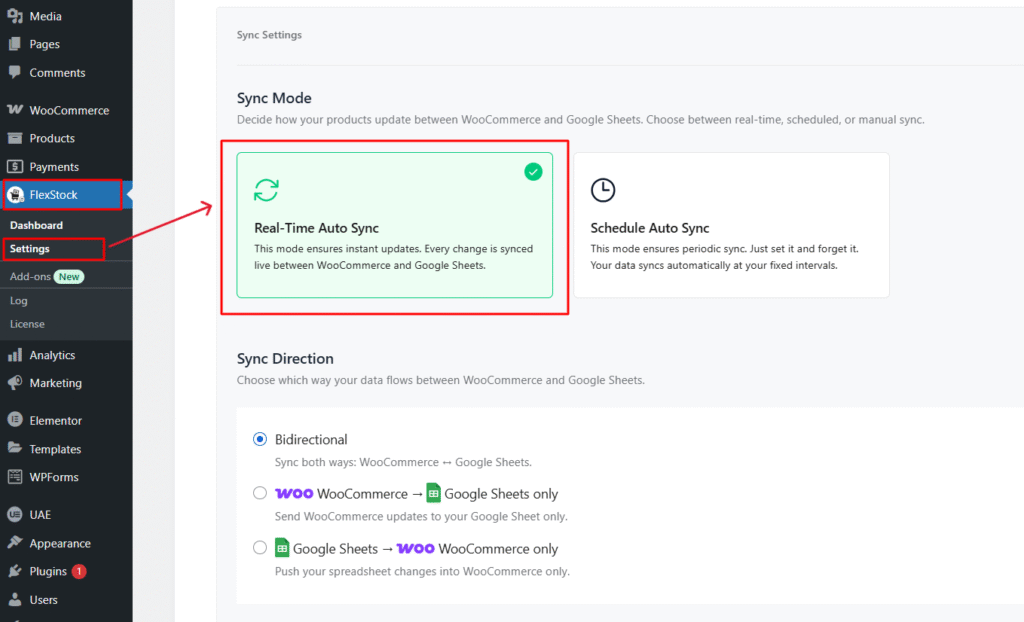
Task: Click the Products box icon
Action: point(15,138)
